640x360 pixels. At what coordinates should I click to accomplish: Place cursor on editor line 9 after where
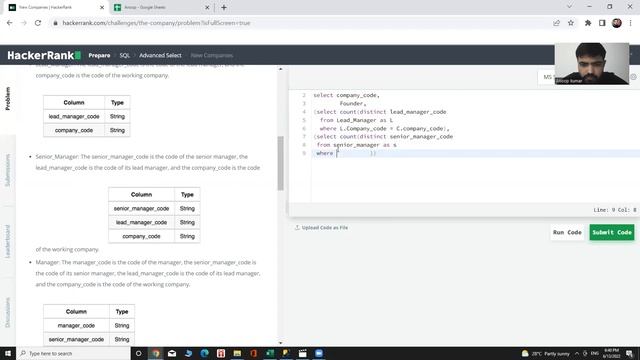[x=338, y=153]
